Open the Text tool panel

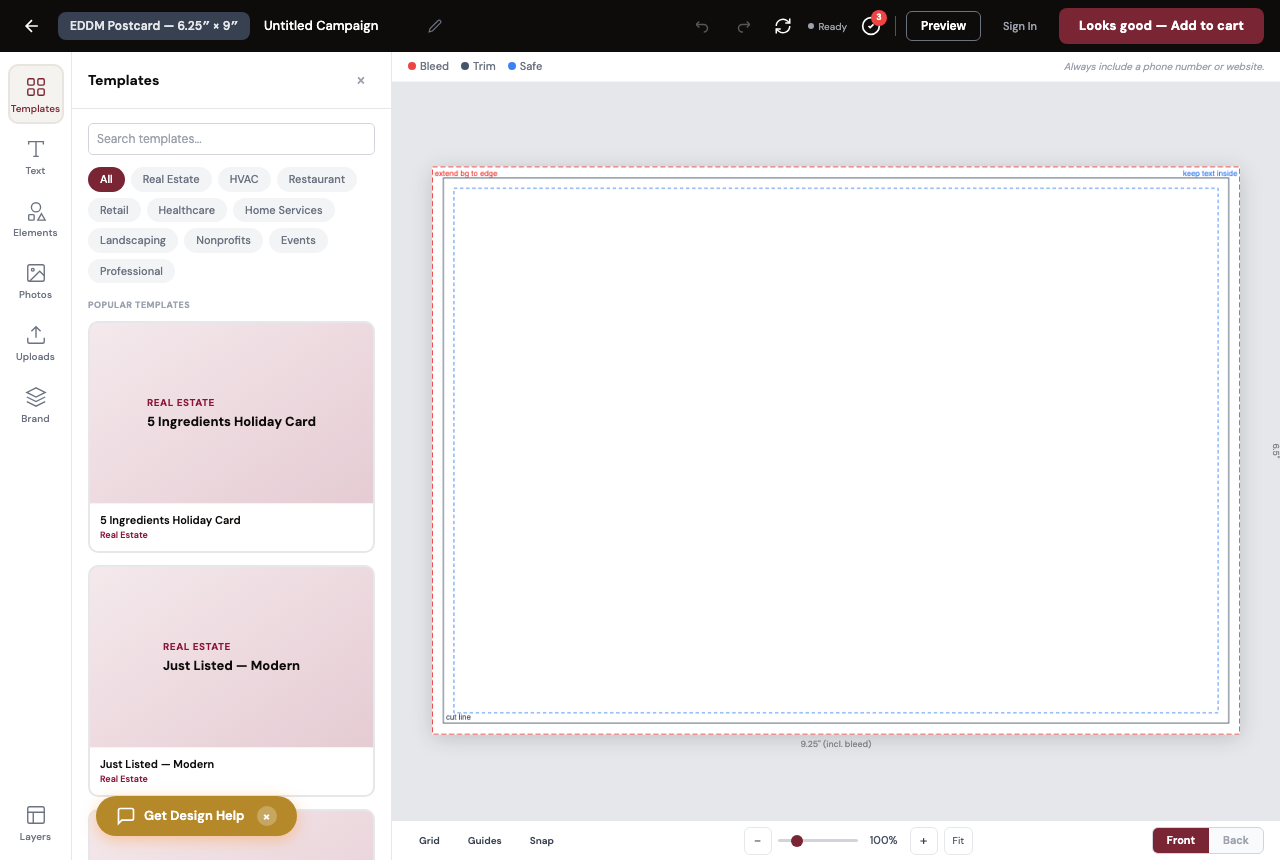point(36,157)
